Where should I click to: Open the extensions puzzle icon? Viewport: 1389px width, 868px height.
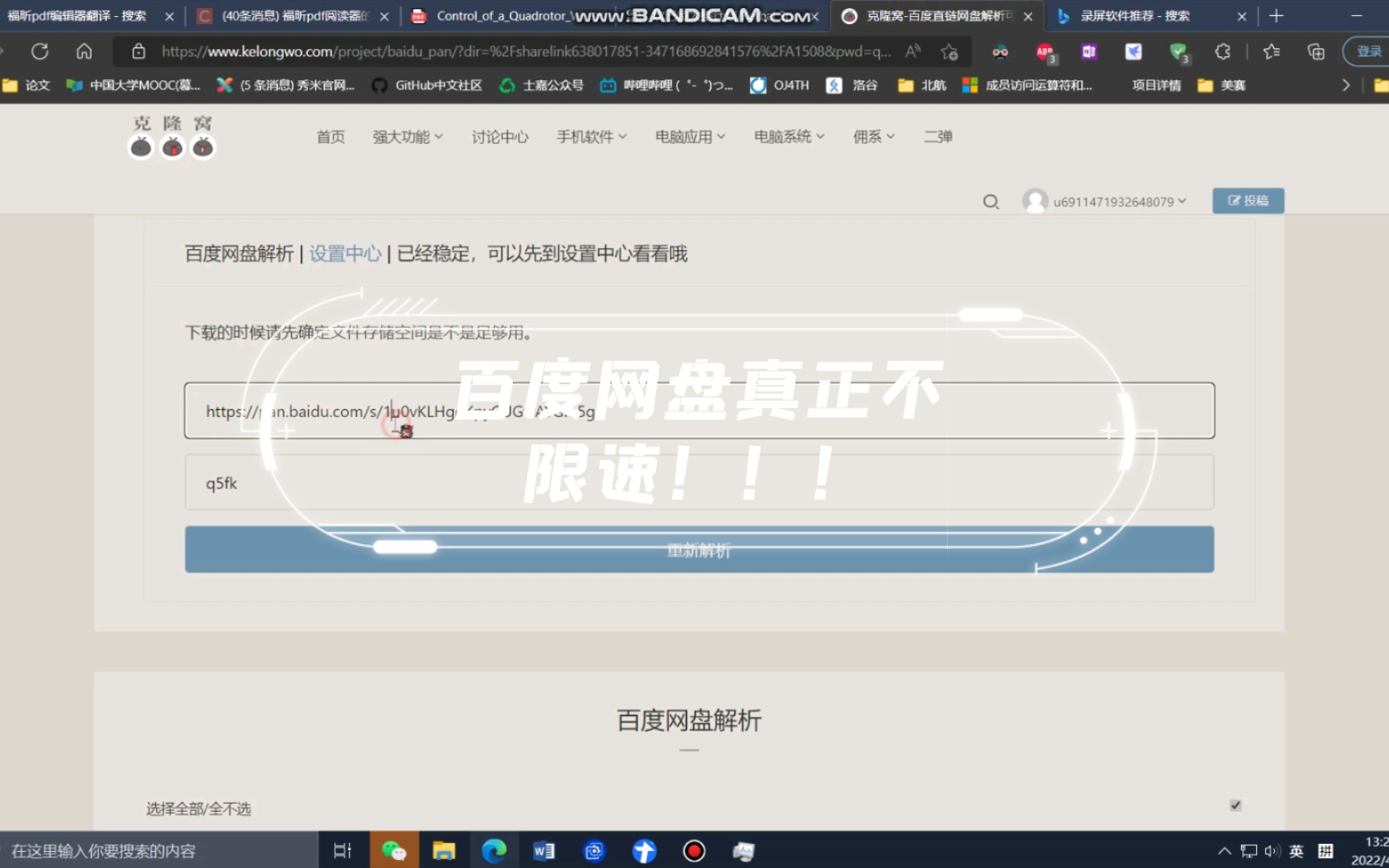(x=1223, y=51)
